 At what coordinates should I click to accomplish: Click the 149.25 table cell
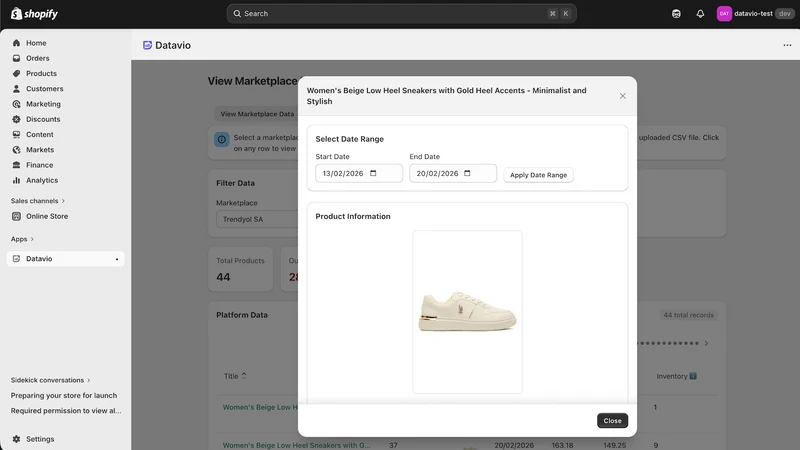pyautogui.click(x=614, y=445)
